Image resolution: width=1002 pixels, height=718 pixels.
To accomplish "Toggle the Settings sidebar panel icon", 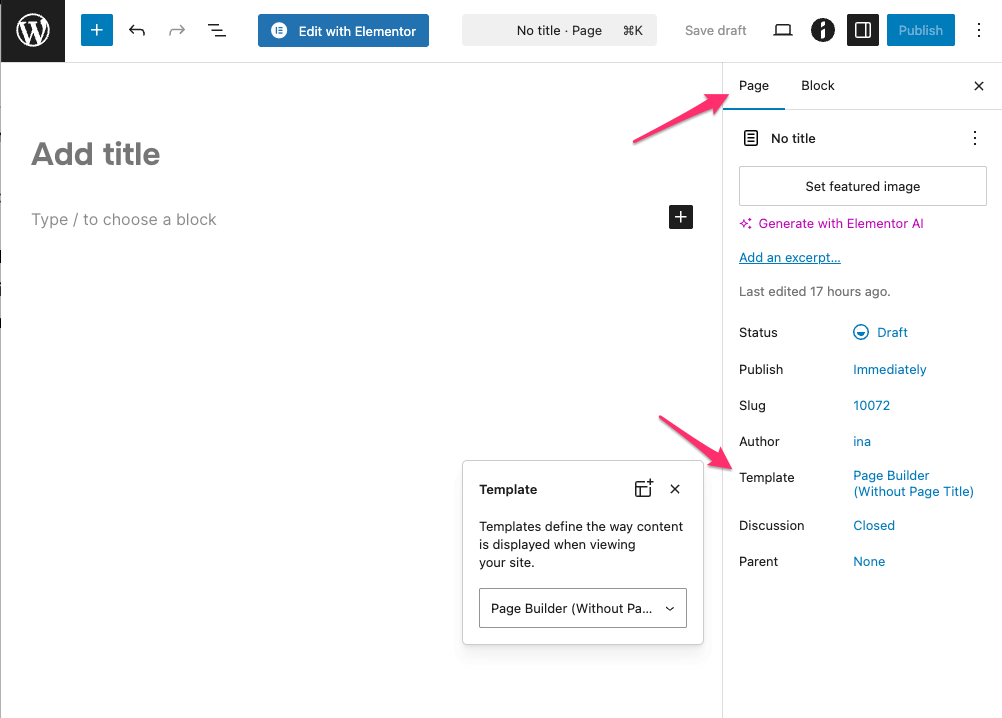I will click(863, 31).
